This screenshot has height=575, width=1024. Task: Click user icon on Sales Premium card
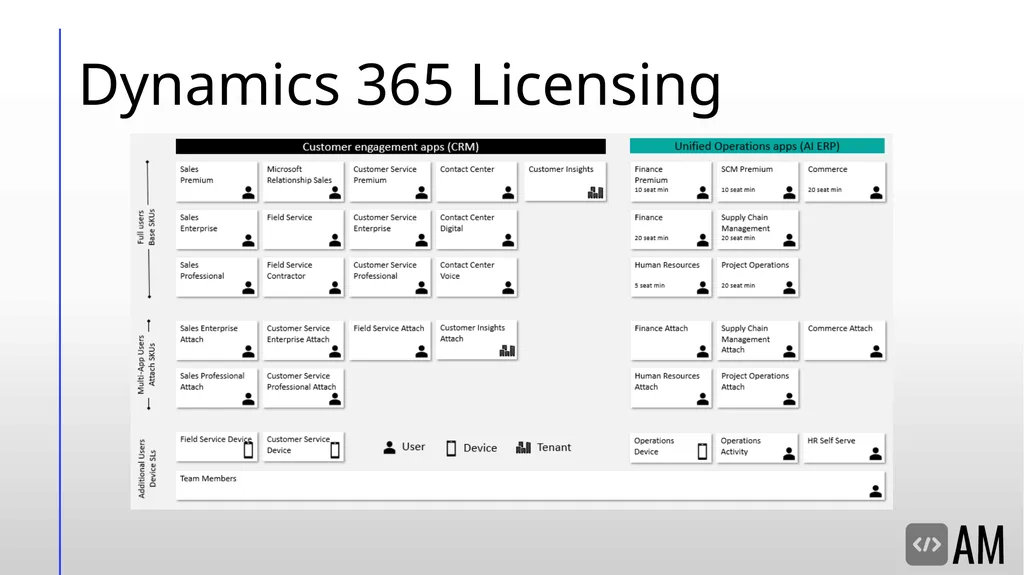click(248, 192)
